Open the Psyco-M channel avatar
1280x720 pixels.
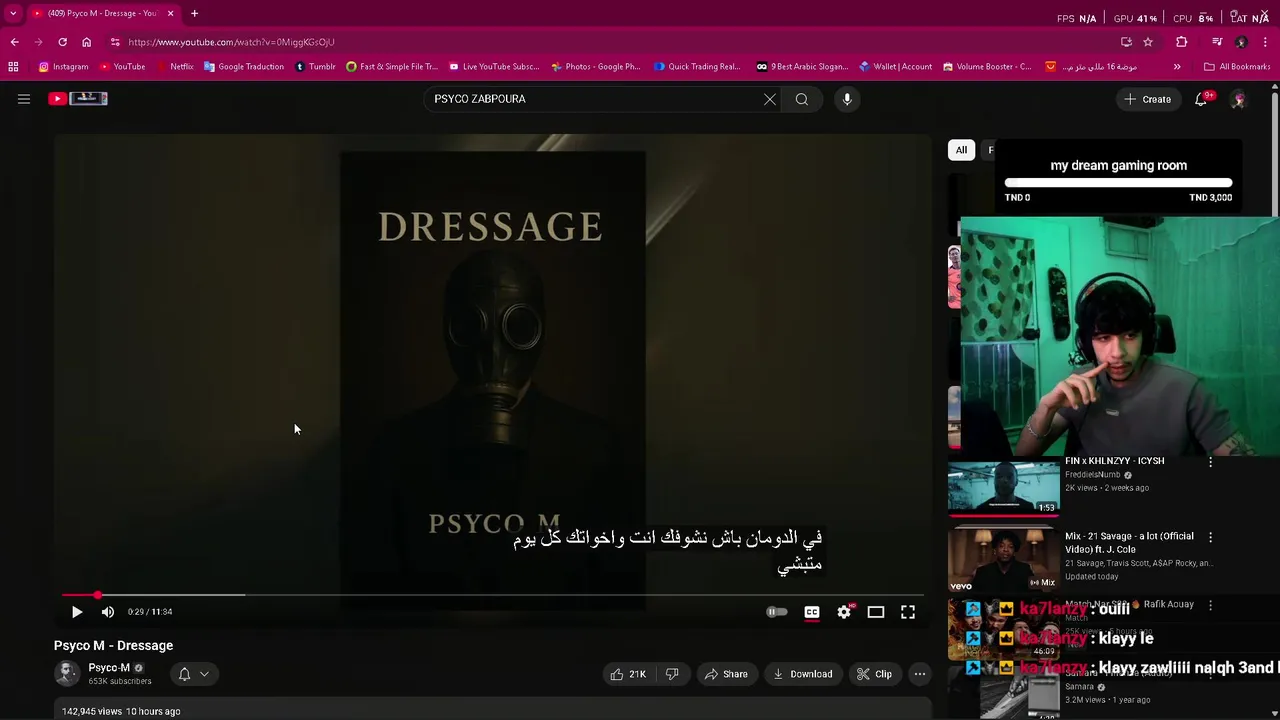pyautogui.click(x=67, y=674)
